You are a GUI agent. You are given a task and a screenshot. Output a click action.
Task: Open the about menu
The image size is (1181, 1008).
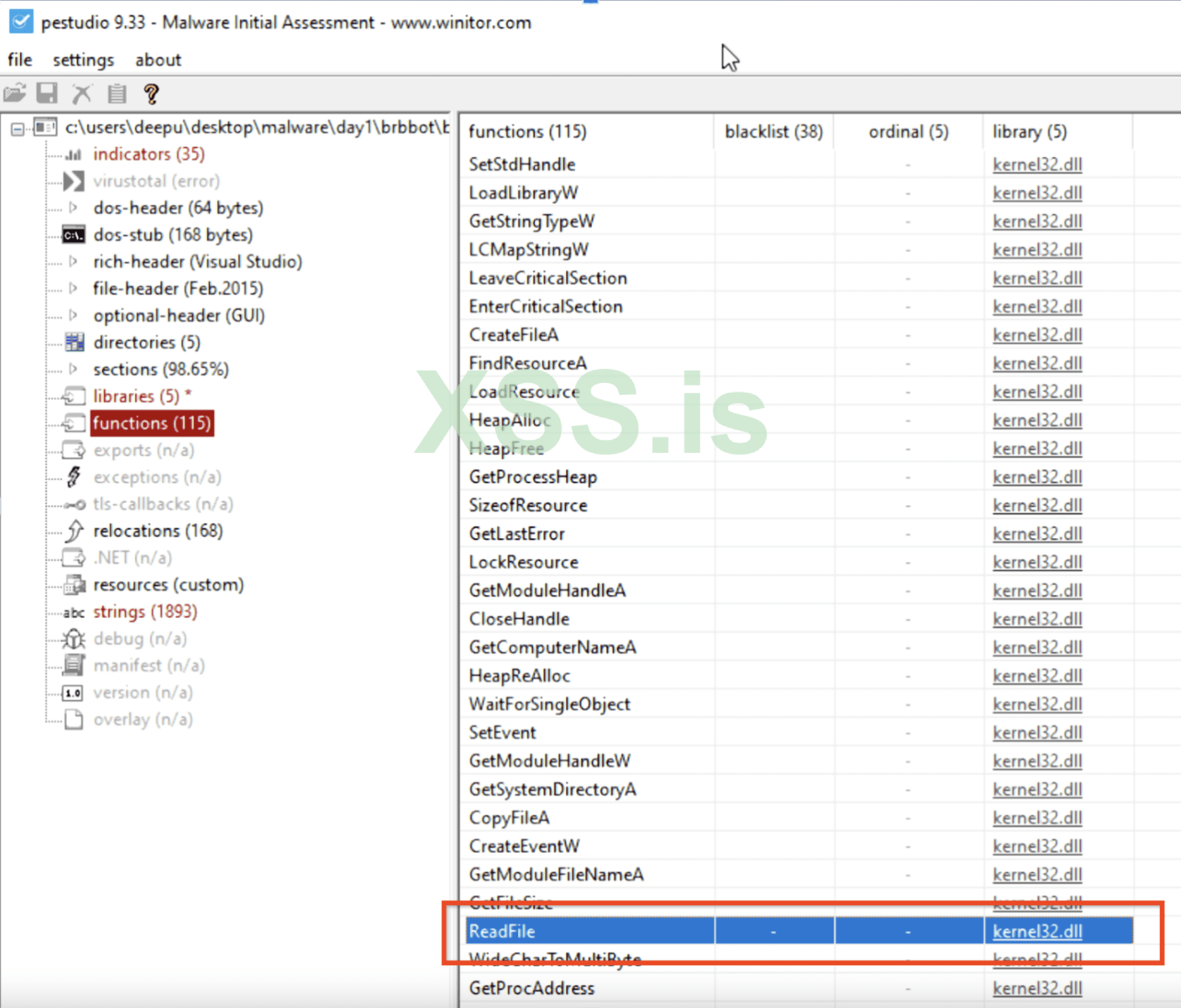158,60
